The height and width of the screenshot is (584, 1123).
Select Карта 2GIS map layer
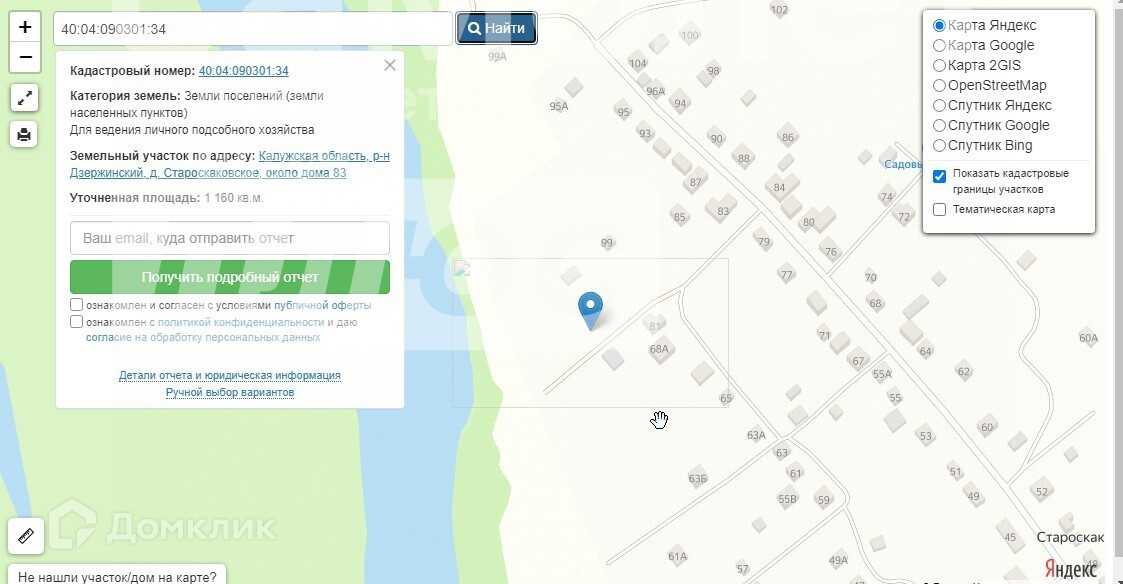click(x=939, y=65)
